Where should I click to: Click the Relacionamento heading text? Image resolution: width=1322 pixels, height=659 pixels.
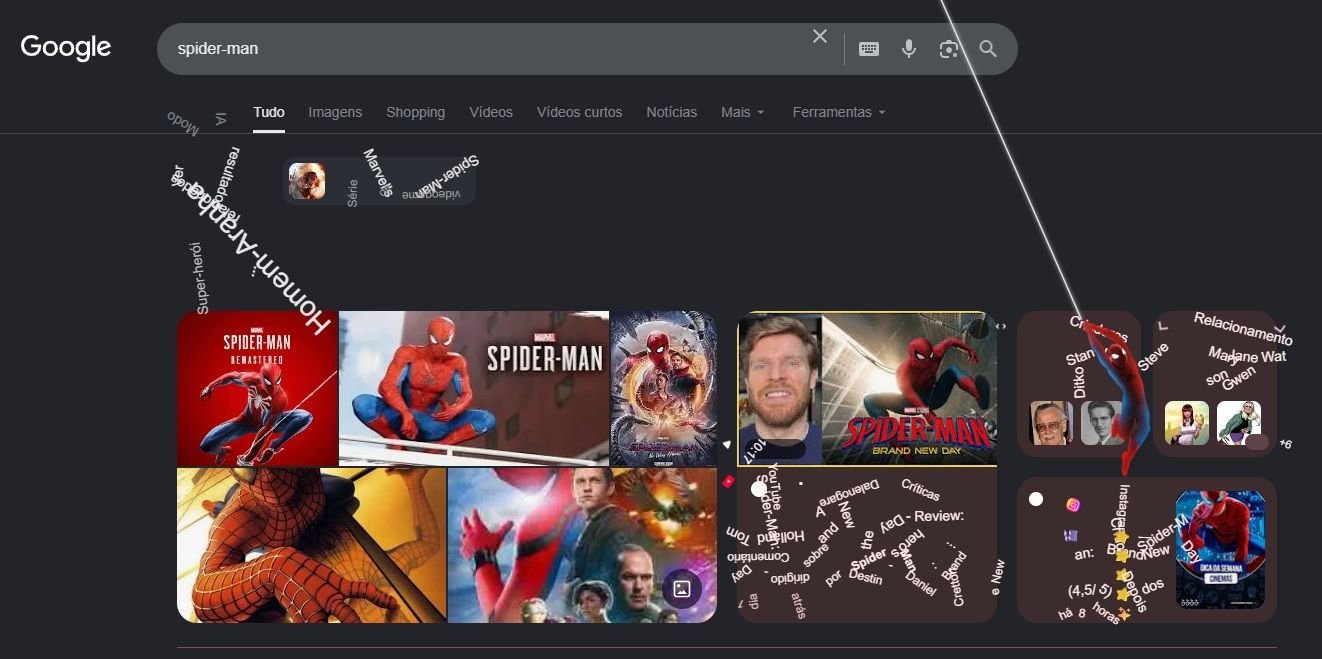1243,328
